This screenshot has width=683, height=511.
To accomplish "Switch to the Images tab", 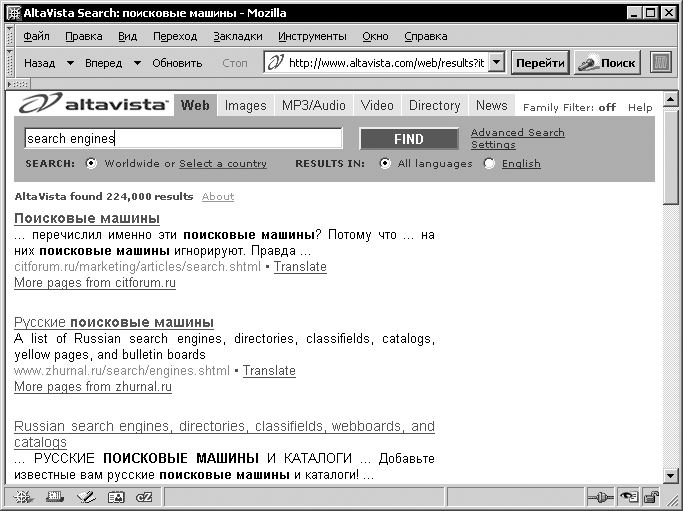I will pos(246,105).
